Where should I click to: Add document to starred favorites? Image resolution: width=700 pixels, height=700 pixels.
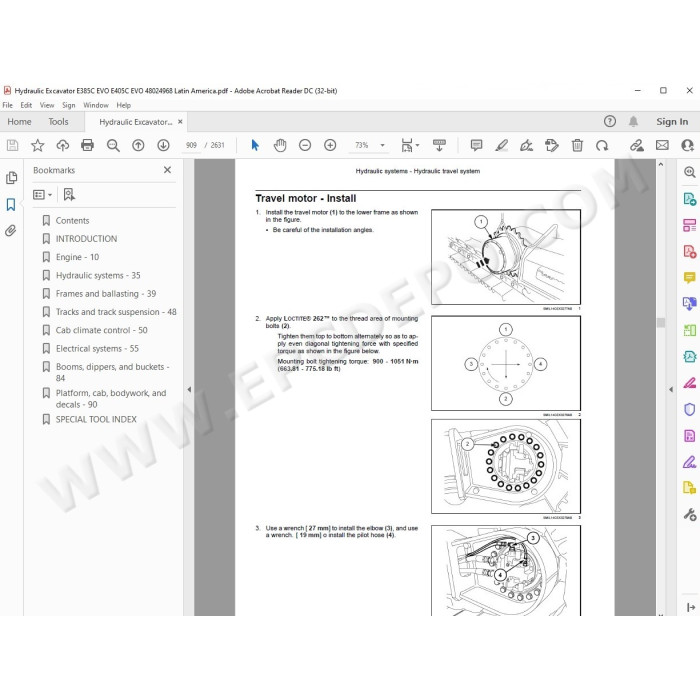[38, 145]
